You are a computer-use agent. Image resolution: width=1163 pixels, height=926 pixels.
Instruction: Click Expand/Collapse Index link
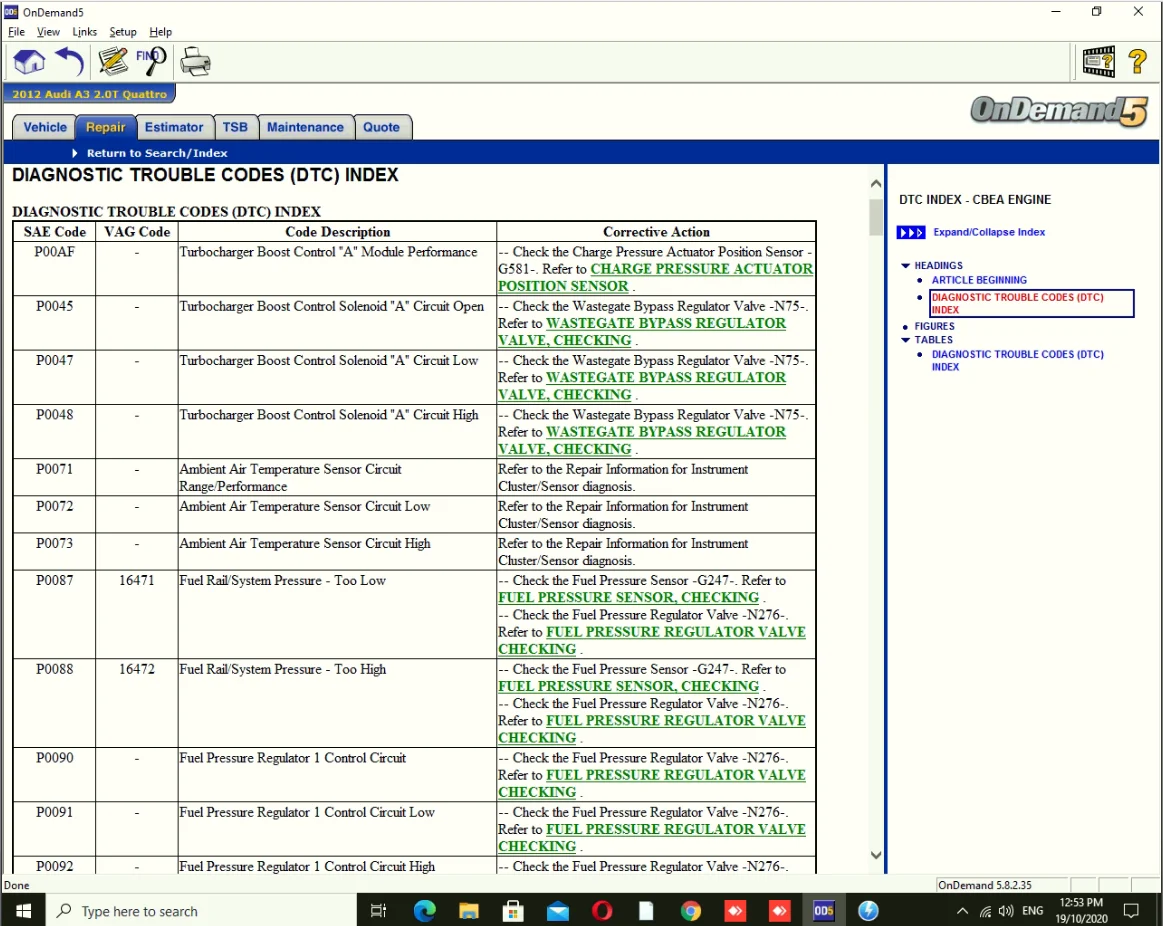coord(989,232)
